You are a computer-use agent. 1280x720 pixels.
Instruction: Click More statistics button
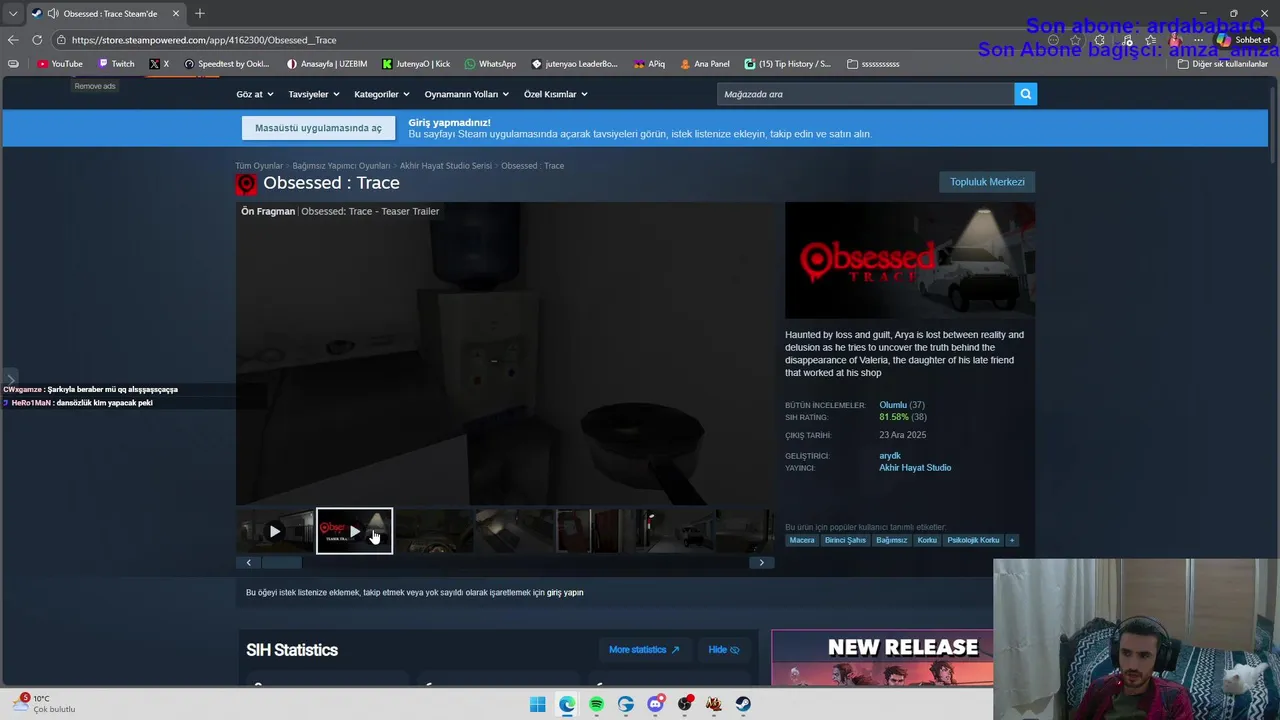pyautogui.click(x=644, y=650)
